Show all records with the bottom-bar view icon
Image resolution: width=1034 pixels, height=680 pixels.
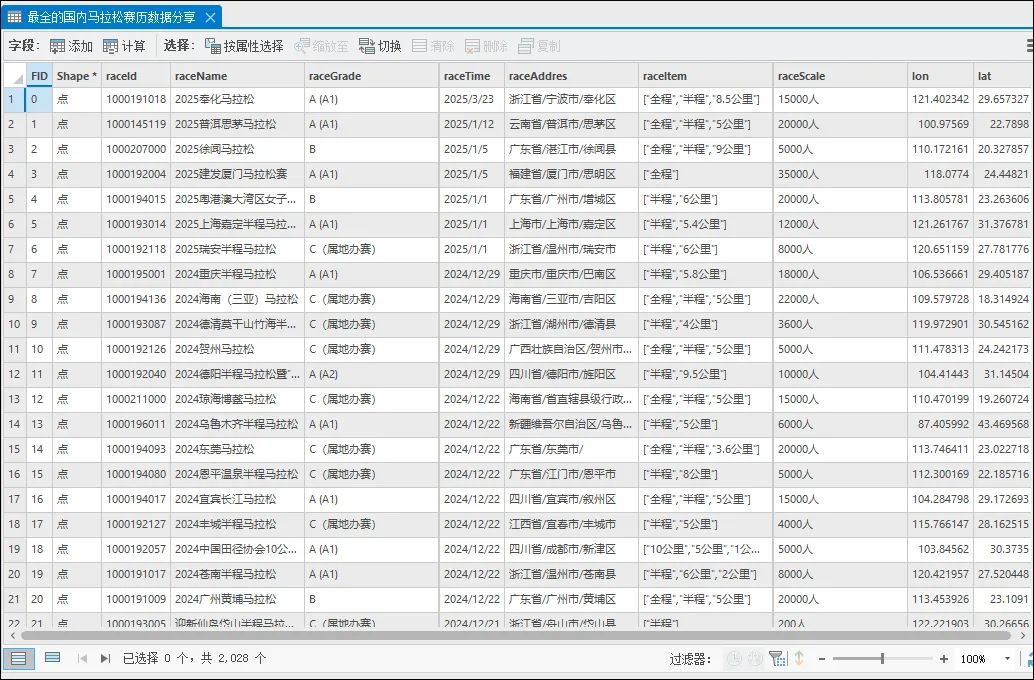pos(18,658)
